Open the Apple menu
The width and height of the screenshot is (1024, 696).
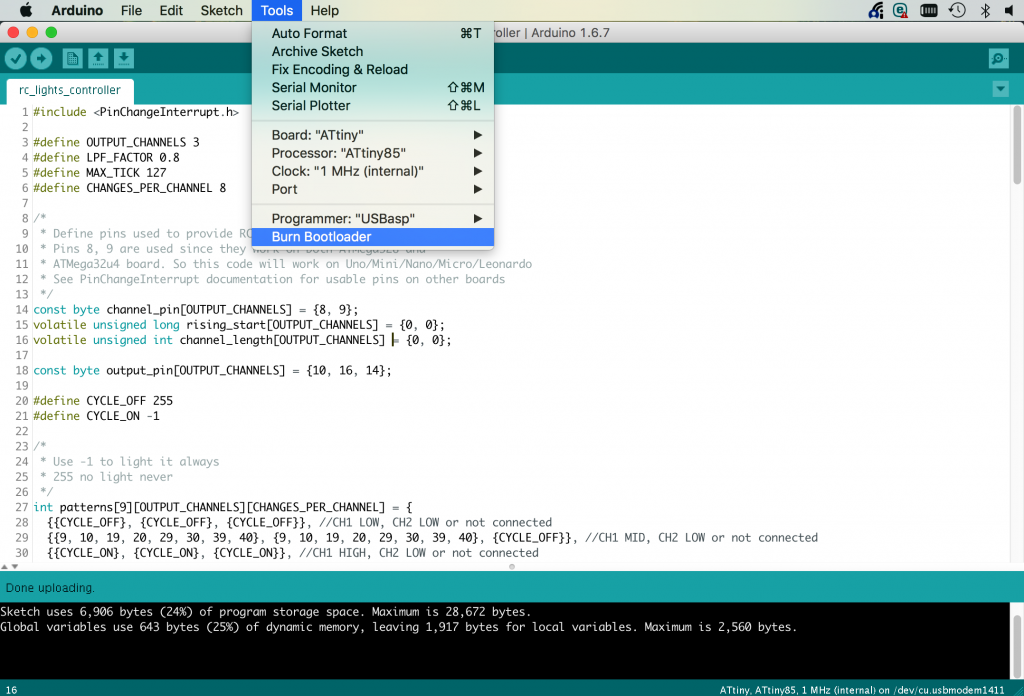pos(26,11)
